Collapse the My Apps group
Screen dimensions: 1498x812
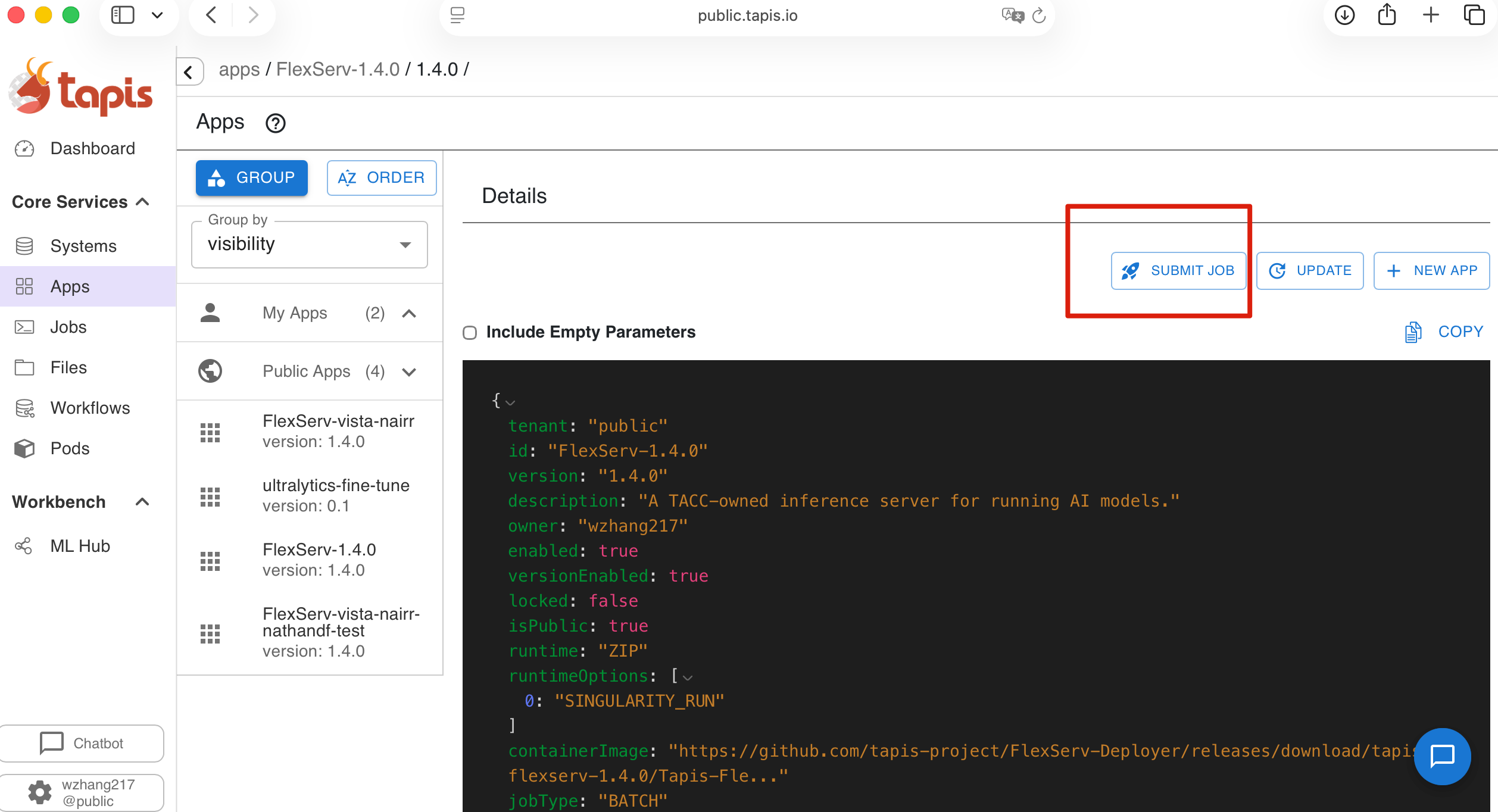pyautogui.click(x=409, y=313)
